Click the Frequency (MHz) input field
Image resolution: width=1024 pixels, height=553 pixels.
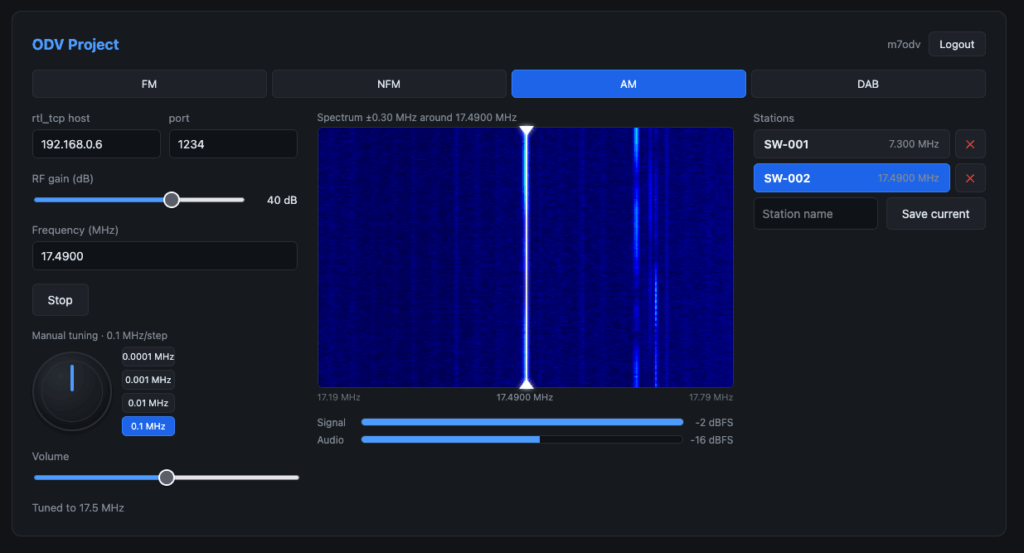click(x=165, y=256)
